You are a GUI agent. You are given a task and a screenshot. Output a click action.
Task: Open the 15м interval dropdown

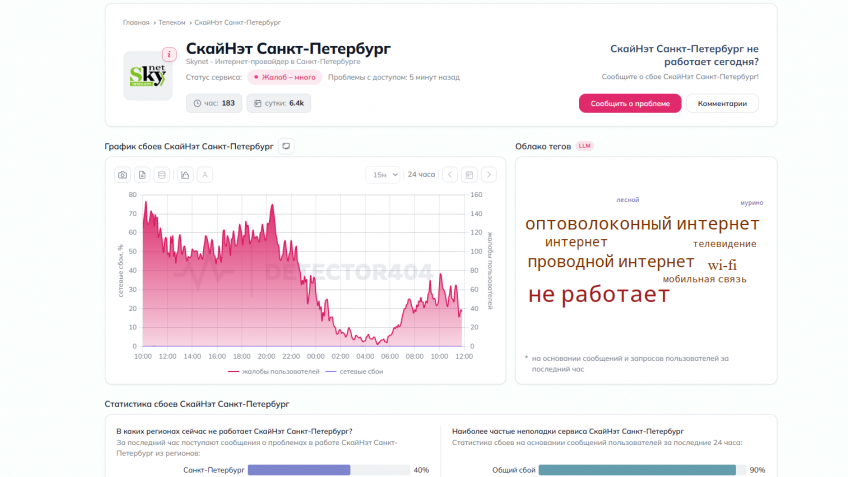tap(384, 175)
